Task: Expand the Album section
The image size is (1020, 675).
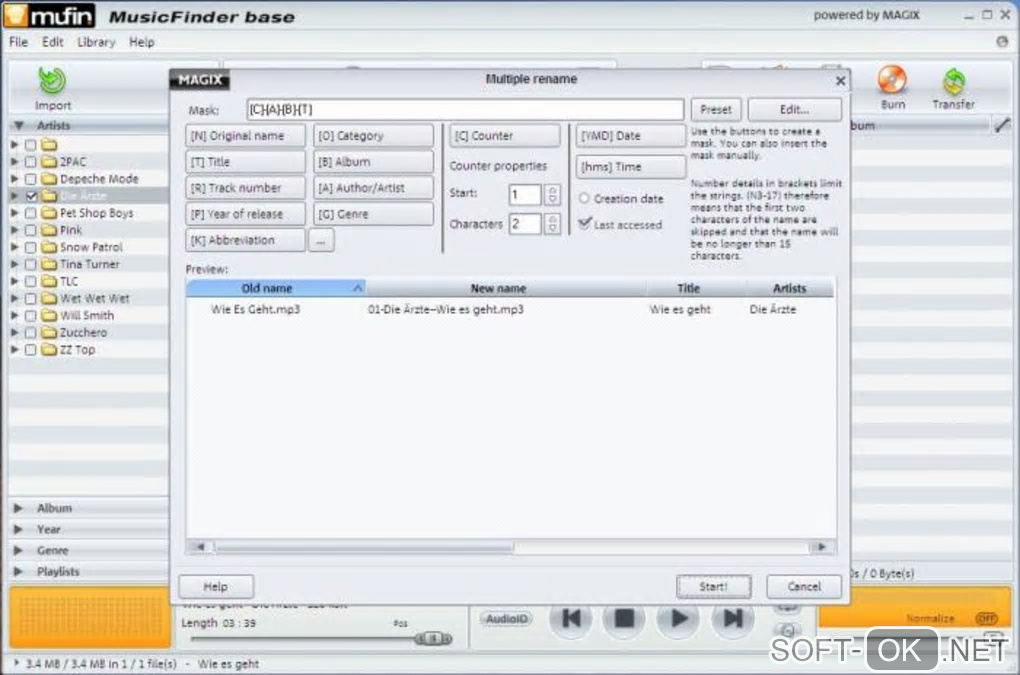Action: click(18, 508)
